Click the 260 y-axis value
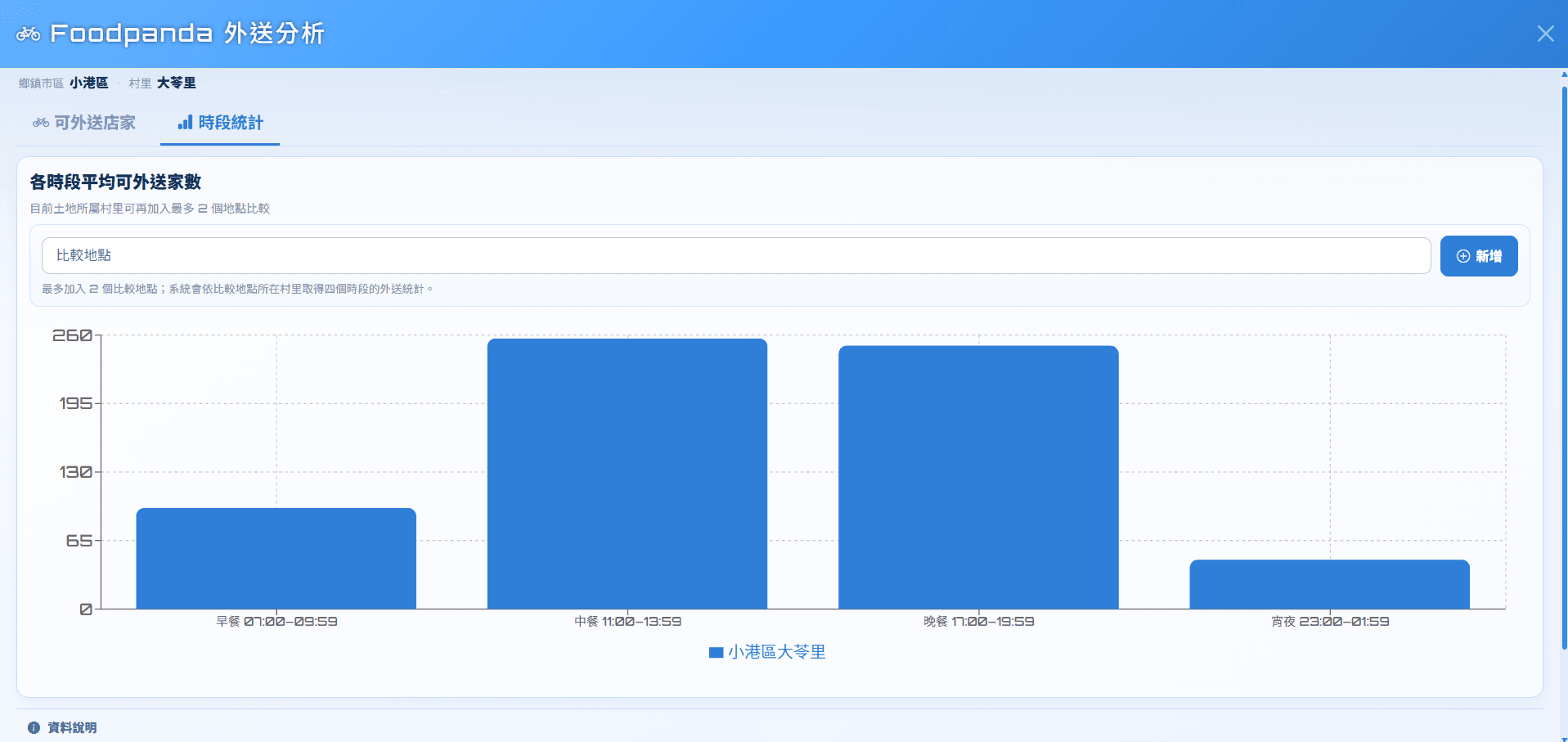This screenshot has height=742, width=1568. click(x=73, y=335)
